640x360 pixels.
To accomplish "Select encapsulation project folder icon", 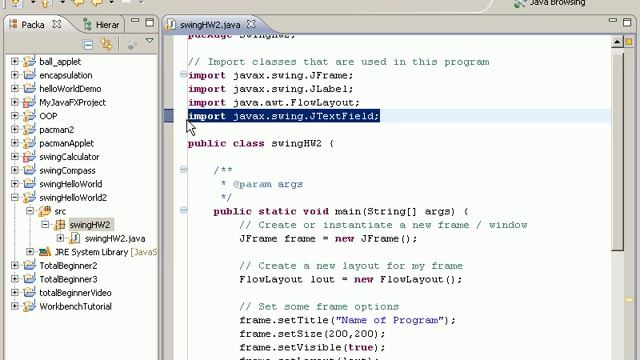I will (x=29, y=75).
